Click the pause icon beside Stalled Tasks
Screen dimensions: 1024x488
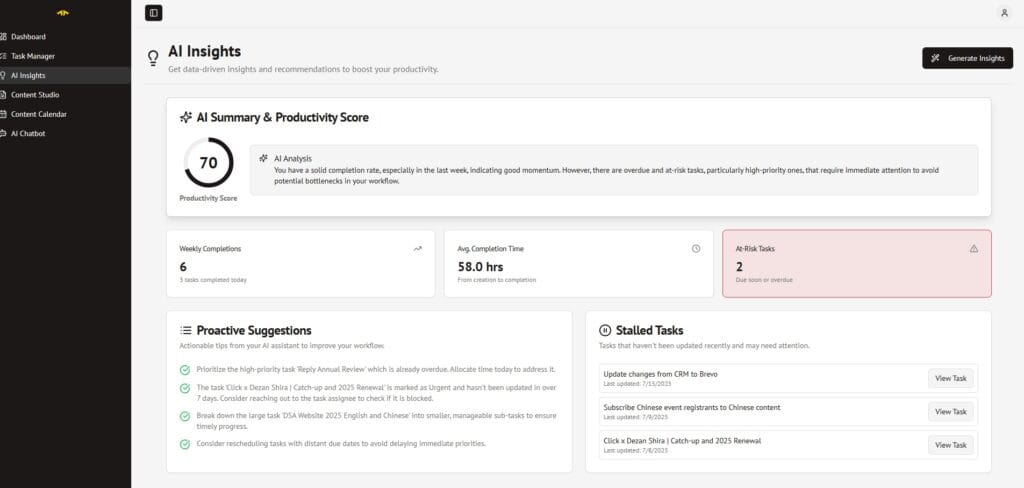pos(605,330)
